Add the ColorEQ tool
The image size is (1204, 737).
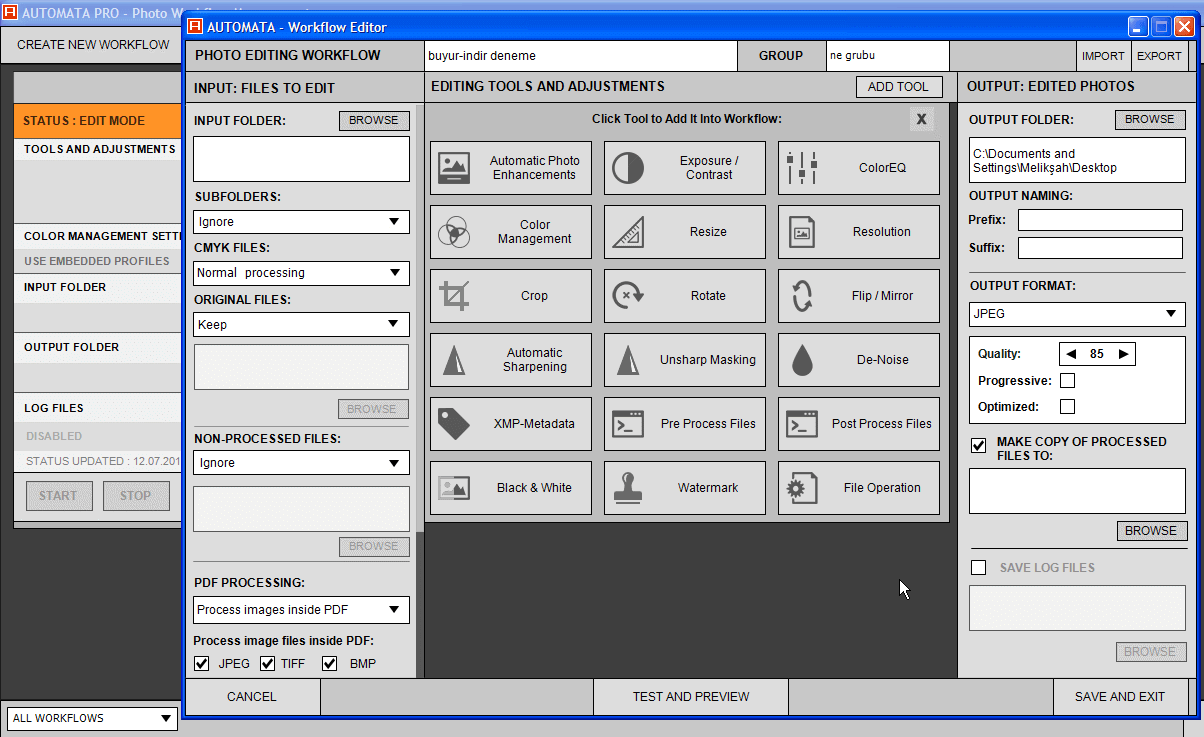(x=859, y=168)
